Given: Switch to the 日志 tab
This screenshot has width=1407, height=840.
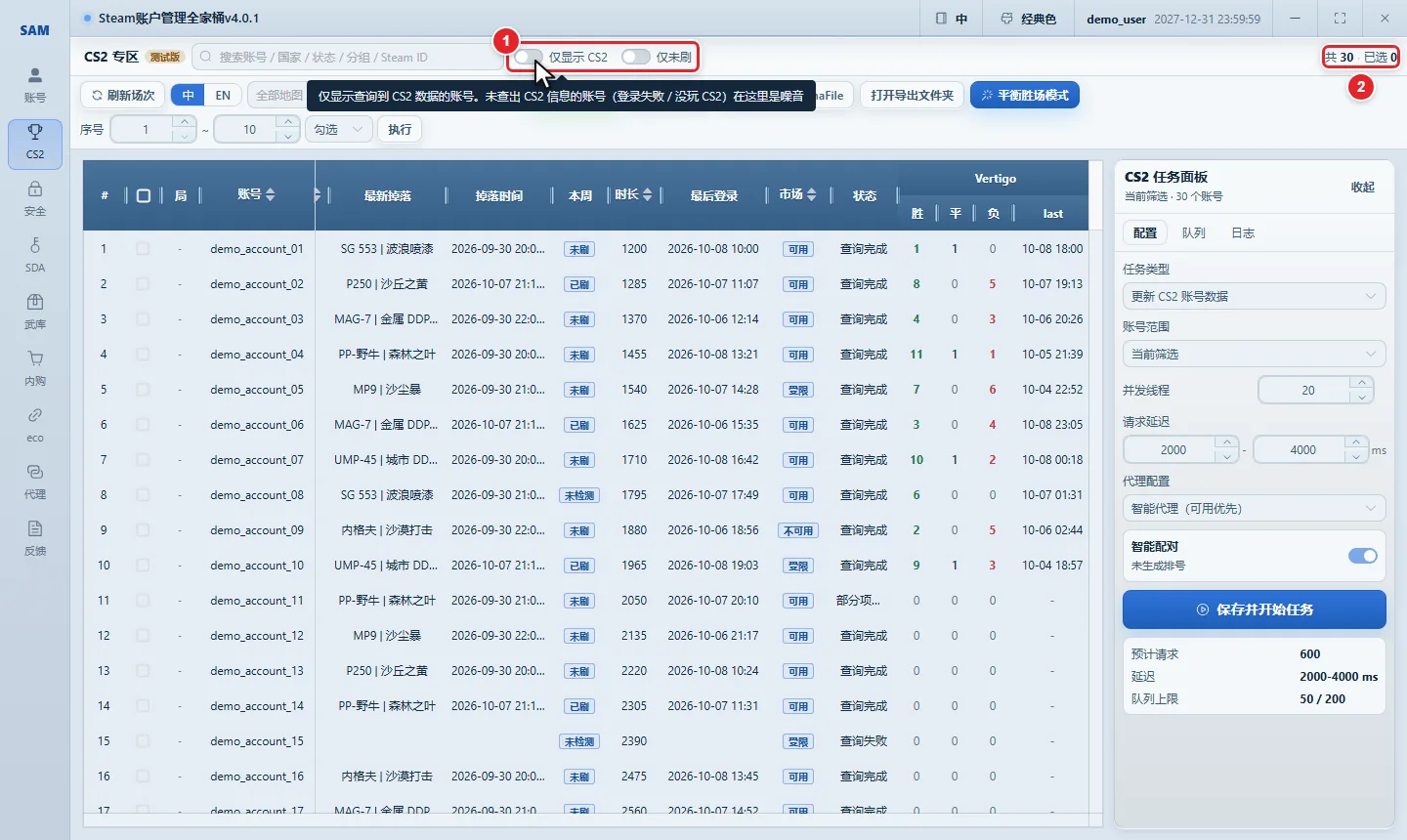Looking at the screenshot, I should coord(1243,232).
